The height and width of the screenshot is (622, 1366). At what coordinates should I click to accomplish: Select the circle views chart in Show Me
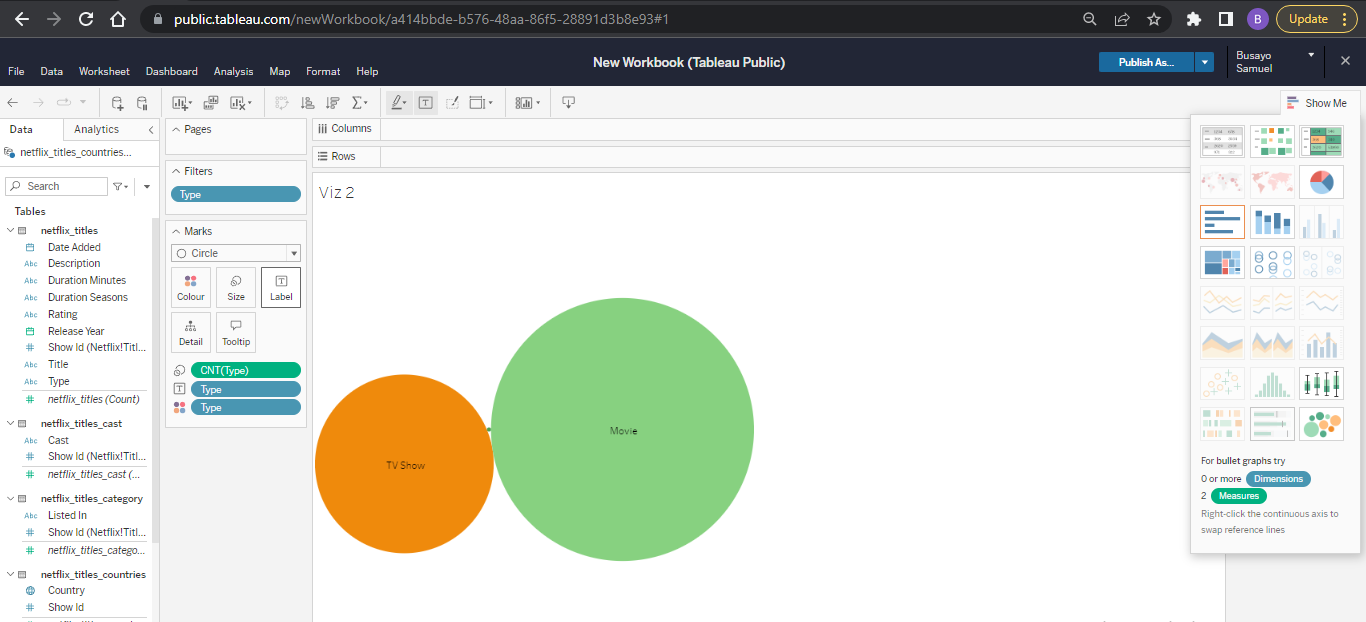(1272, 263)
